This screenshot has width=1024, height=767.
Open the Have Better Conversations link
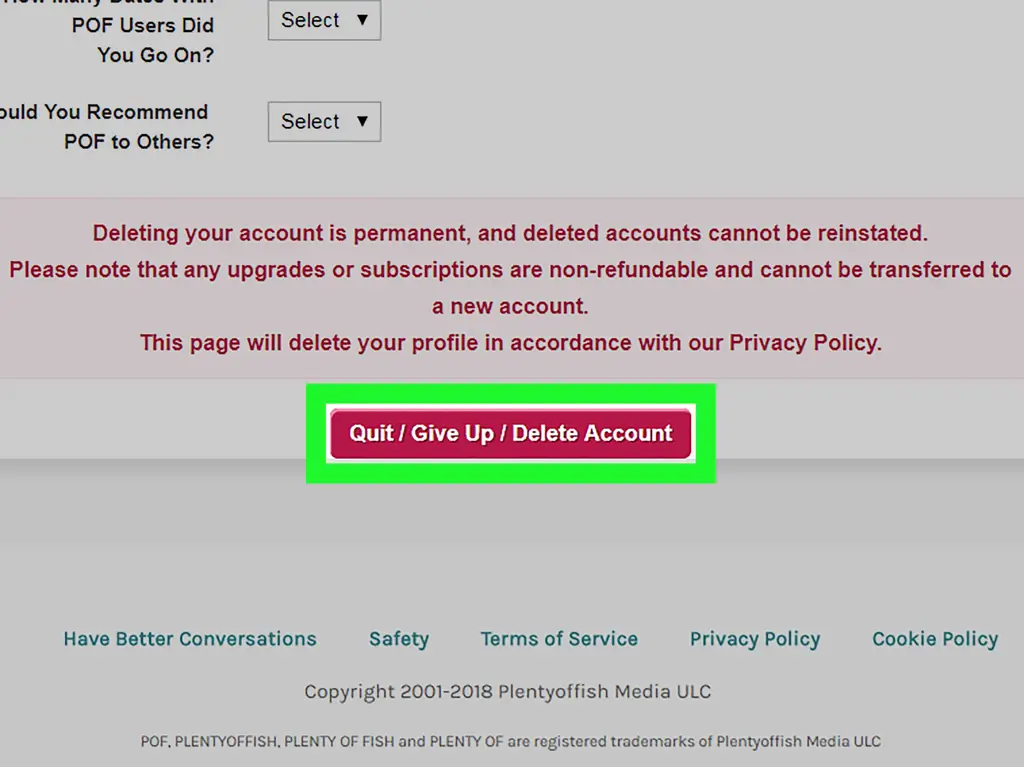190,639
